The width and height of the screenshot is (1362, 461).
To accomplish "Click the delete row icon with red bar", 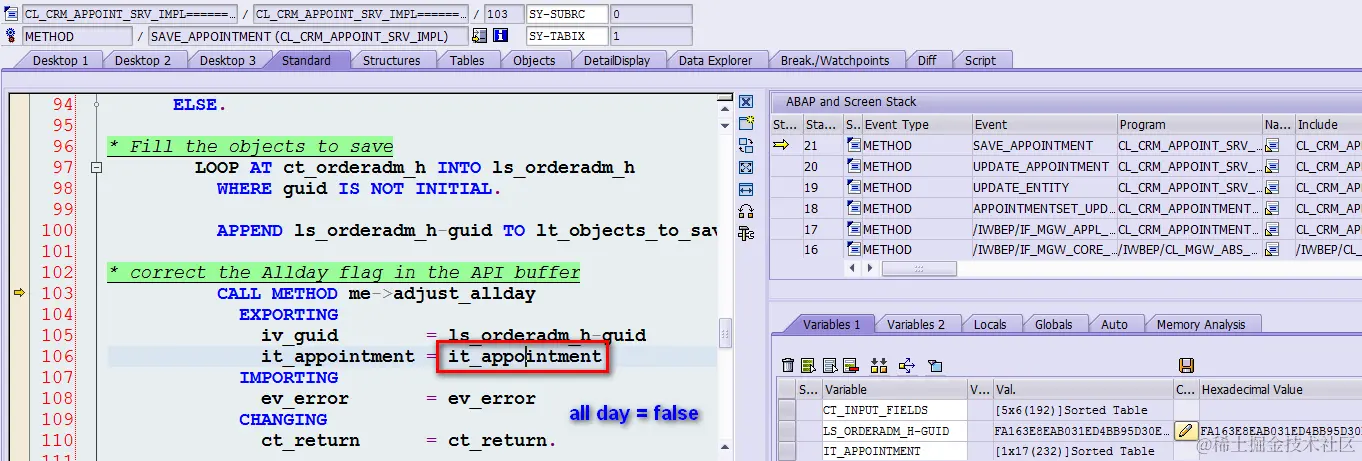I will coord(851,366).
